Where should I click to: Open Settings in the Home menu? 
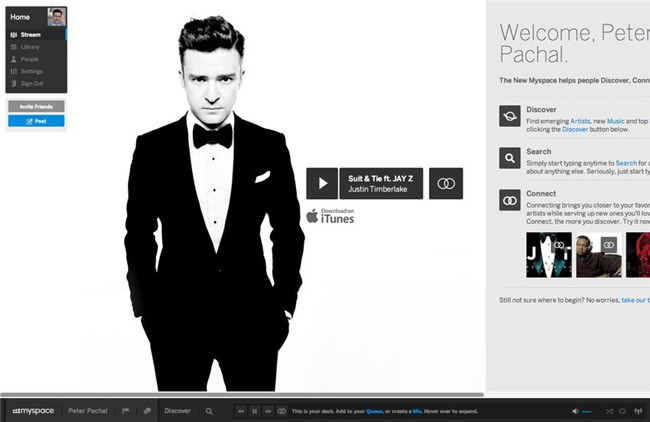point(32,71)
